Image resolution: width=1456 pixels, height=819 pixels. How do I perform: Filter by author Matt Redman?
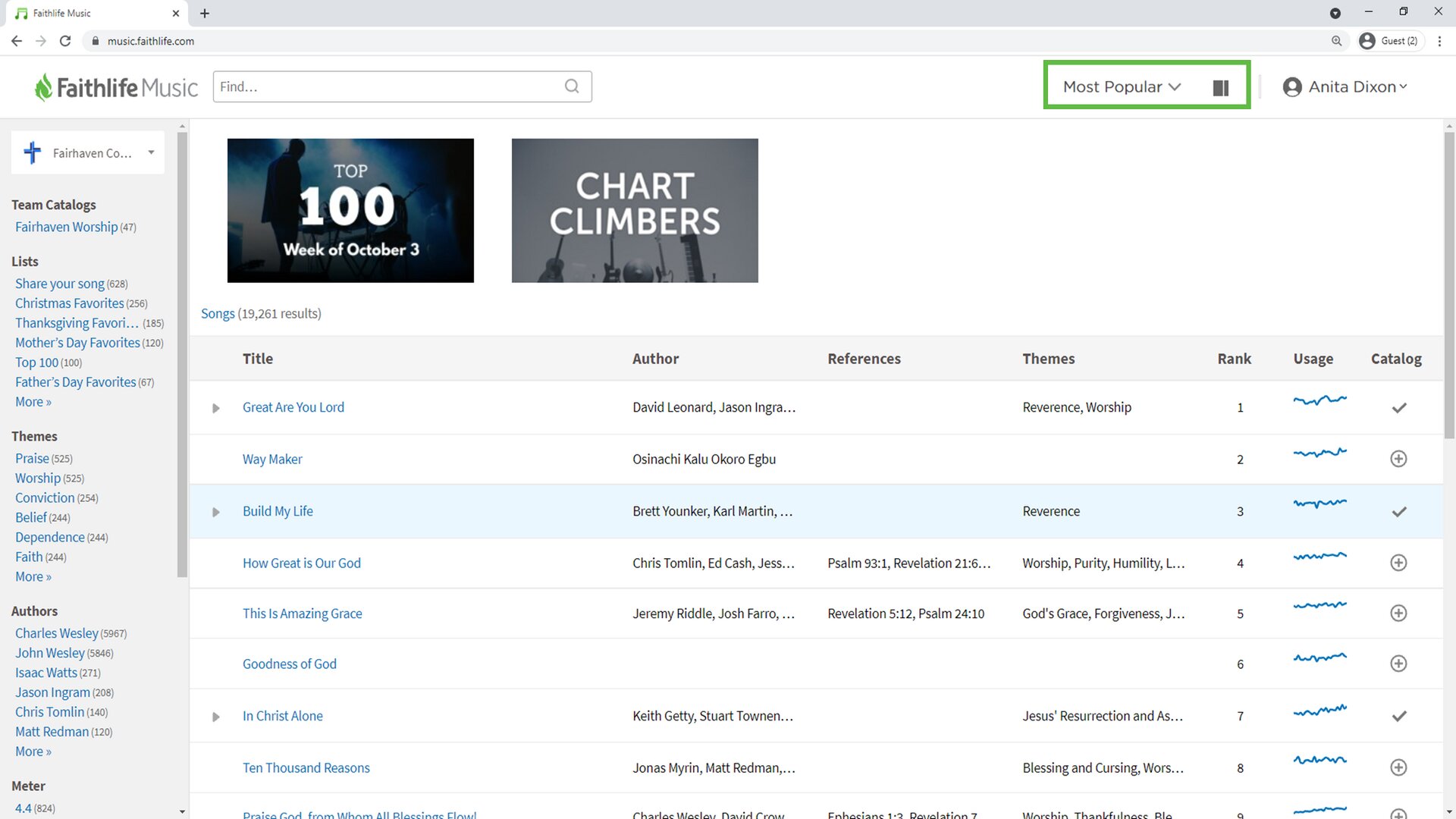tap(52, 732)
